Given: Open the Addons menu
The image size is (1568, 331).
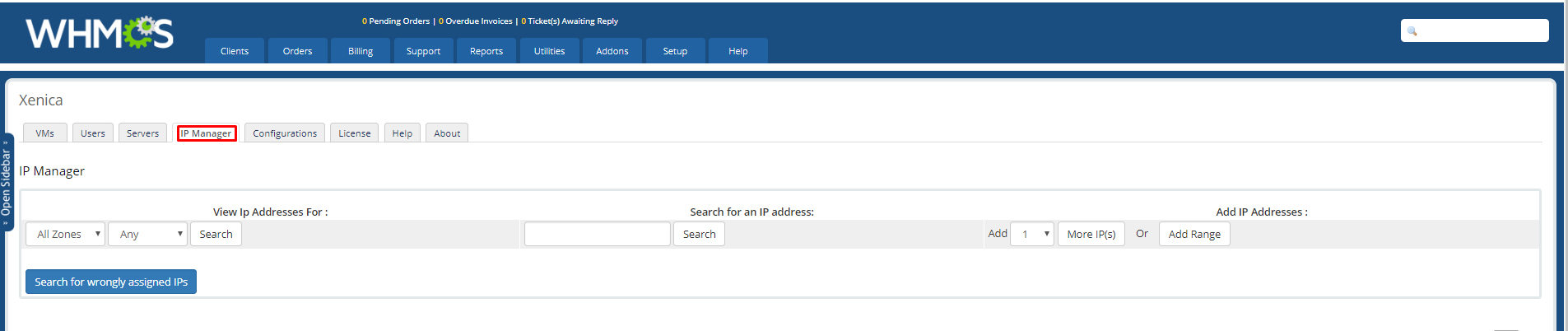Looking at the screenshot, I should (x=612, y=51).
